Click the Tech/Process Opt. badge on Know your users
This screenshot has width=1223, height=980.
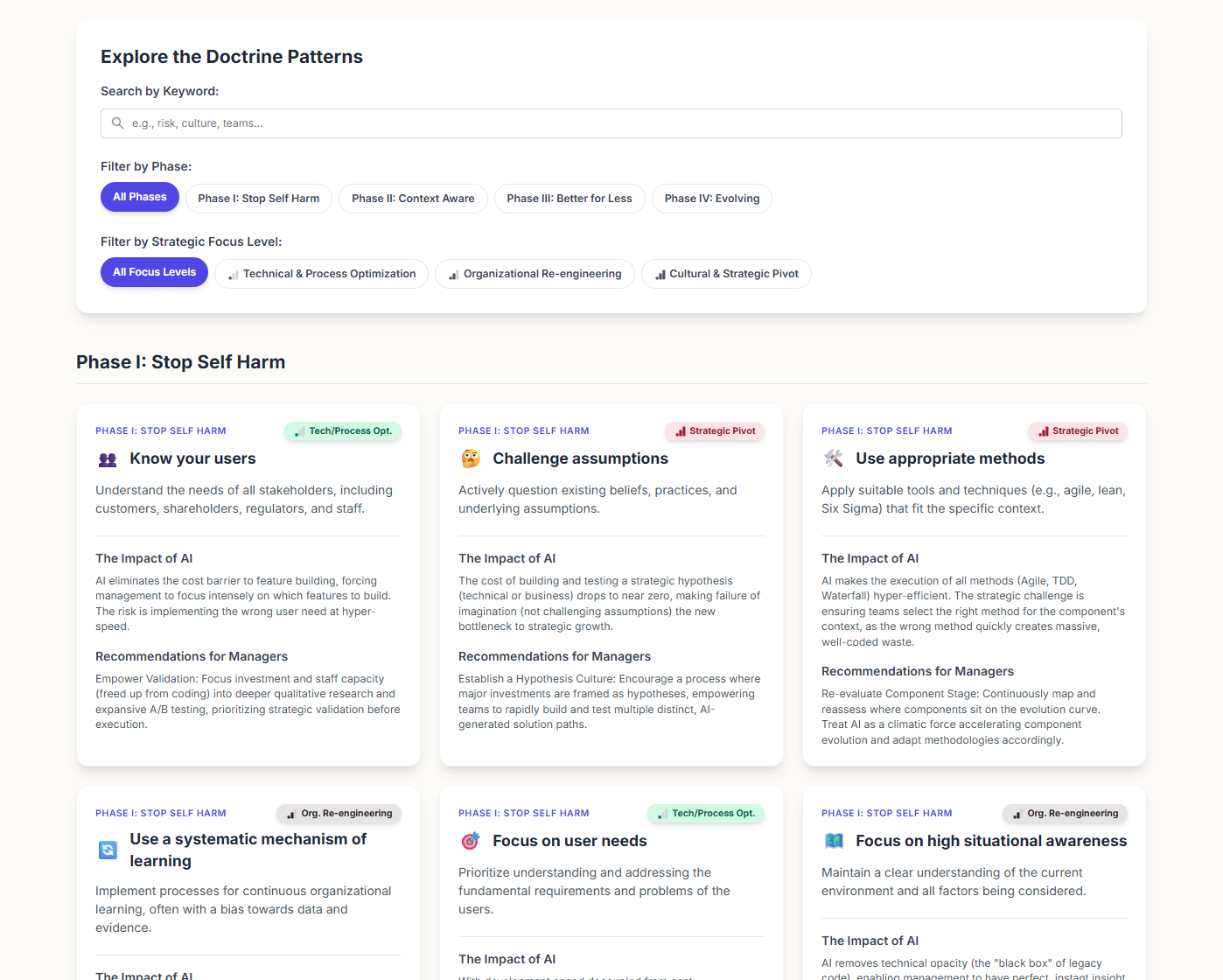tap(343, 430)
